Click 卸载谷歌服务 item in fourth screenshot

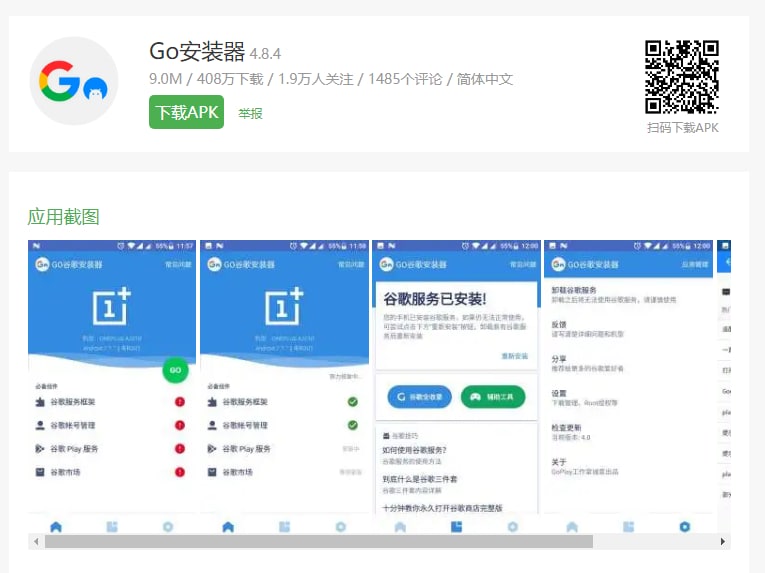[628, 295]
